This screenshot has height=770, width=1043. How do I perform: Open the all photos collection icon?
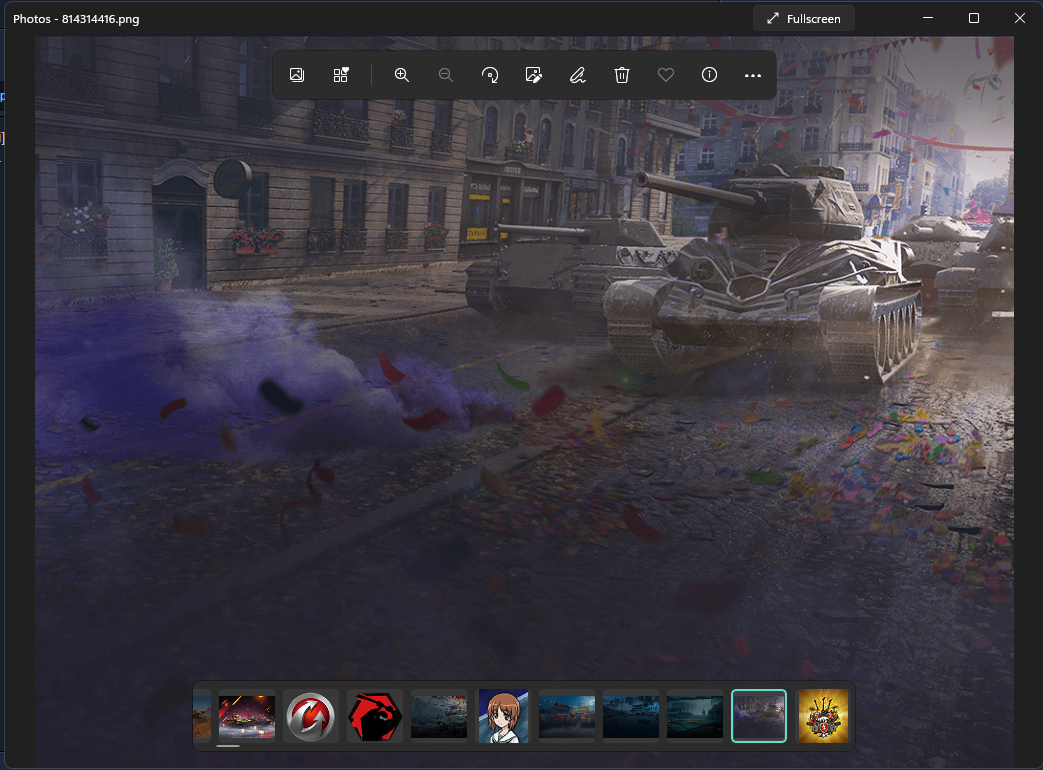coord(341,75)
